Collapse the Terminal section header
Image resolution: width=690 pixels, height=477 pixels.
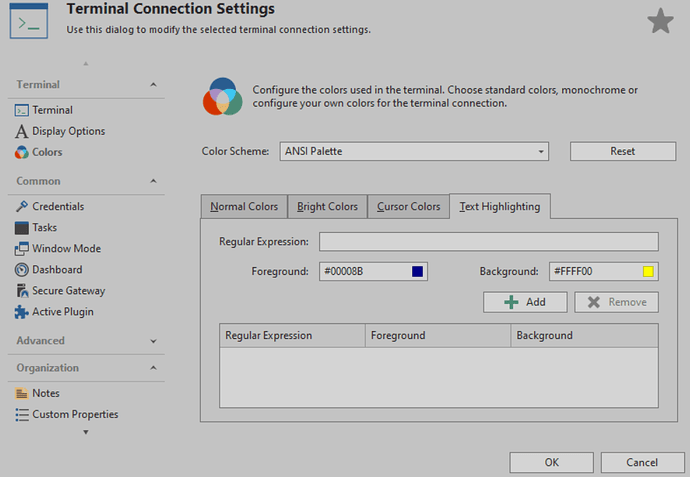click(153, 85)
